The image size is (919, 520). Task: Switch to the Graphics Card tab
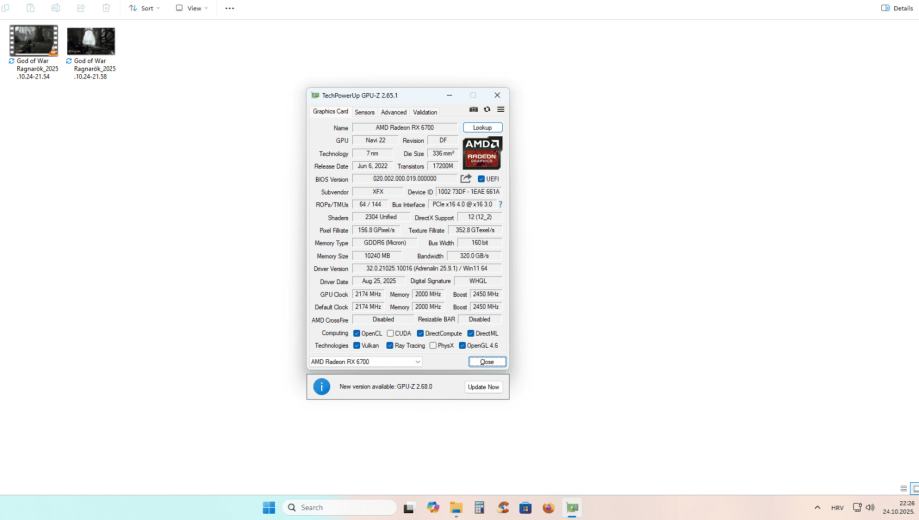click(x=330, y=111)
